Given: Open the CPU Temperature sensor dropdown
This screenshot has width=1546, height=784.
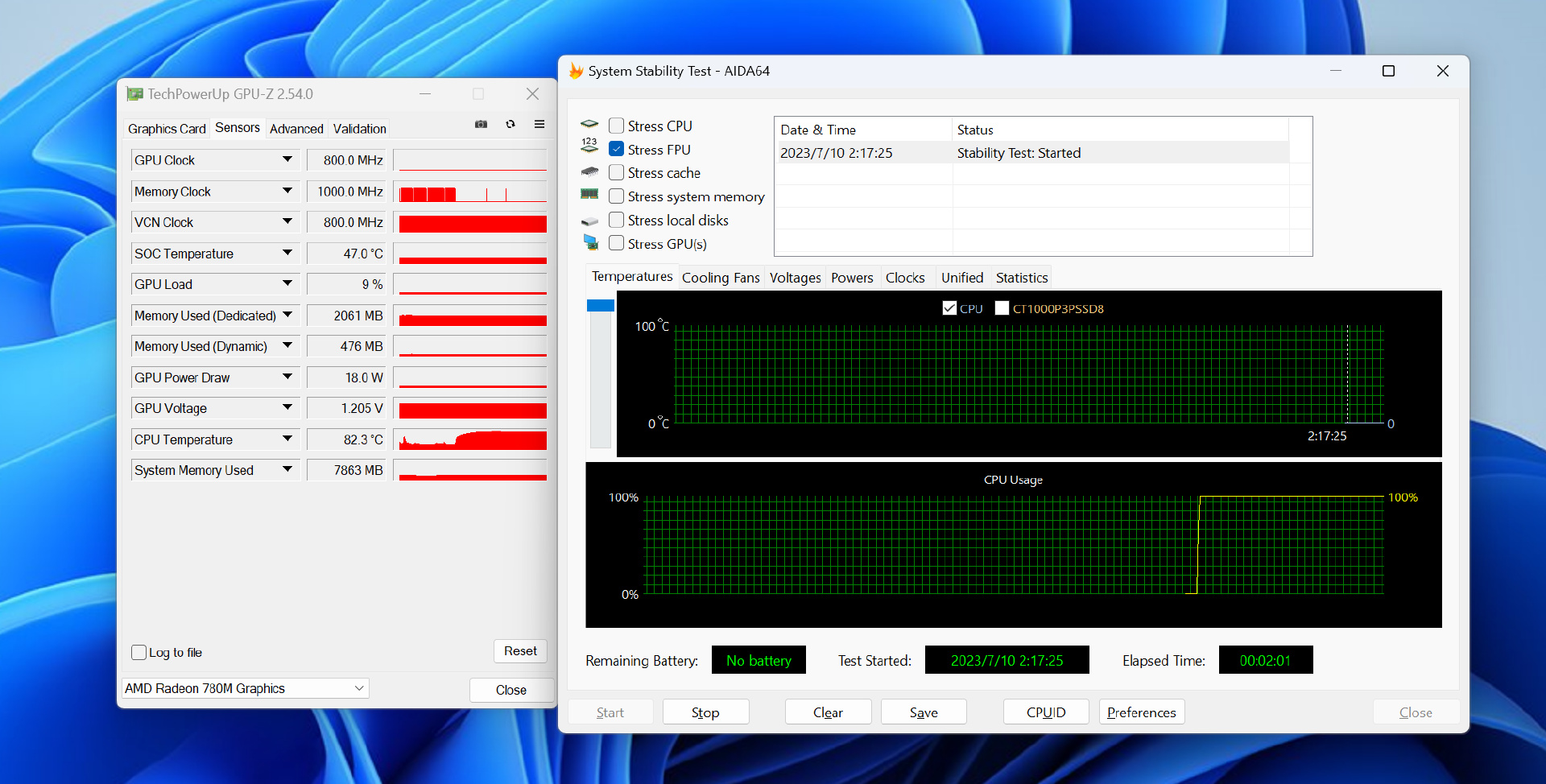Looking at the screenshot, I should coord(287,439).
